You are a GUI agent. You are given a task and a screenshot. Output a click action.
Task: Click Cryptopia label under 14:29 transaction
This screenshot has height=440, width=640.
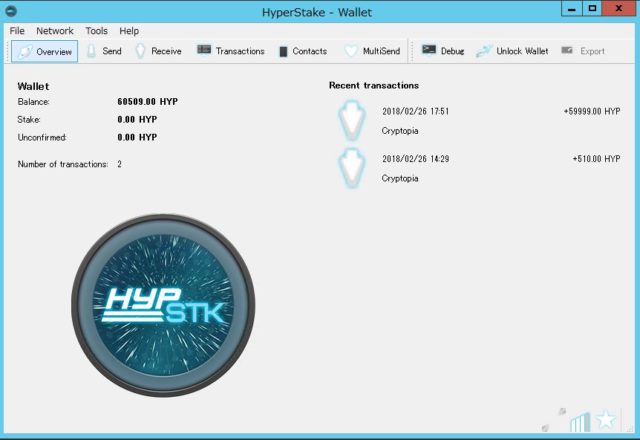[400, 178]
